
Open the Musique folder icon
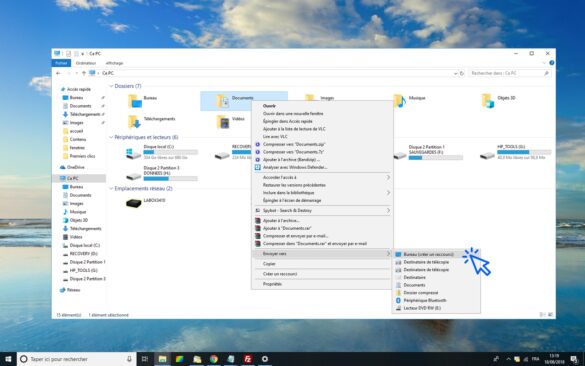pyautogui.click(x=399, y=101)
